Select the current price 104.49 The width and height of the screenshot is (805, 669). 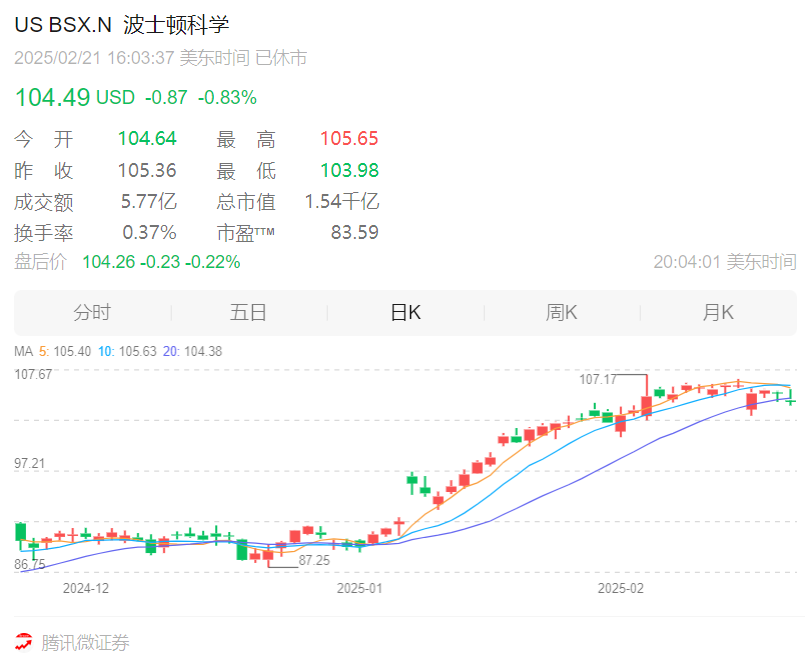(x=52, y=97)
